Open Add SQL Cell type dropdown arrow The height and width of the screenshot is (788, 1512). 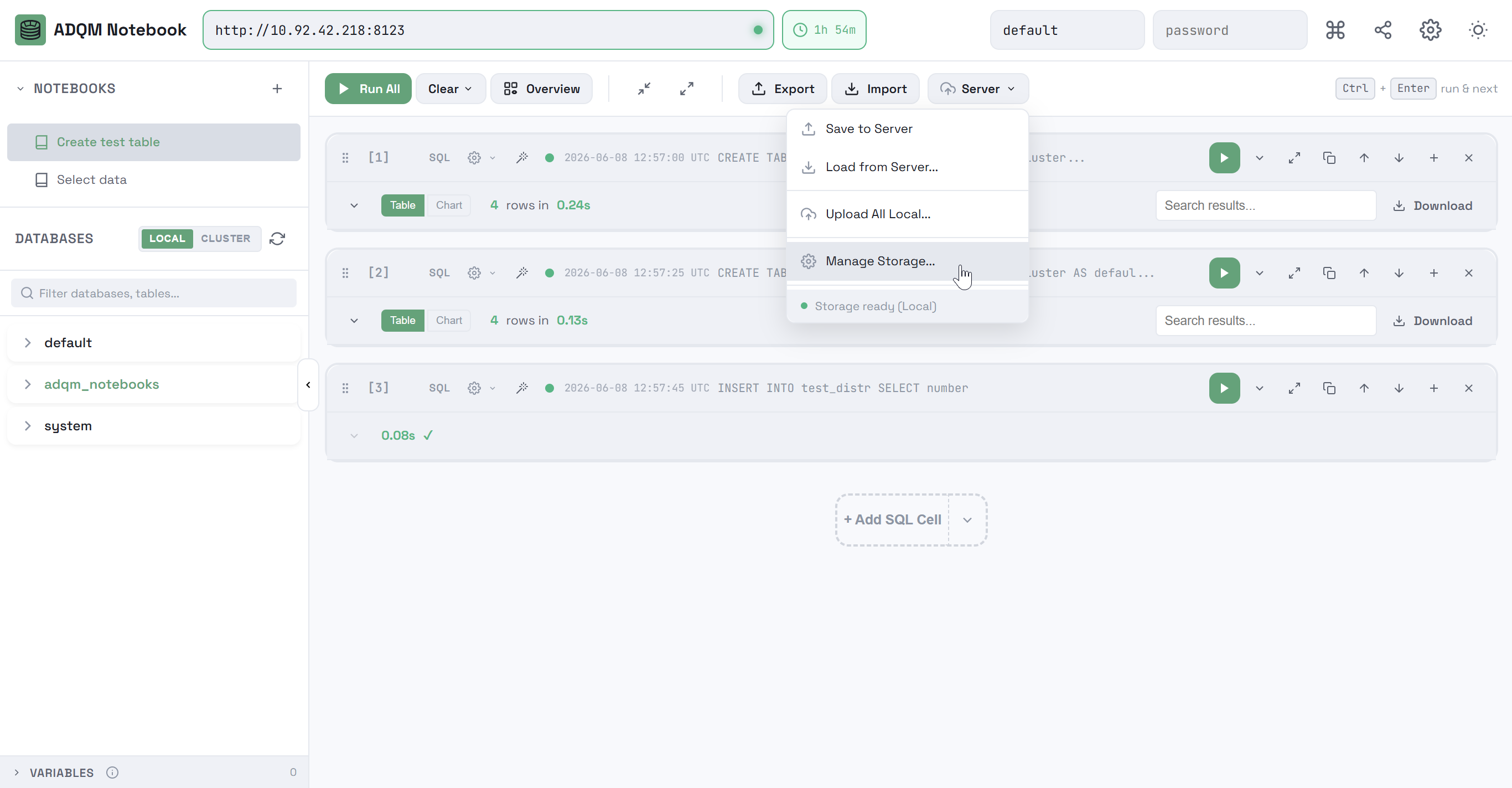tap(967, 520)
